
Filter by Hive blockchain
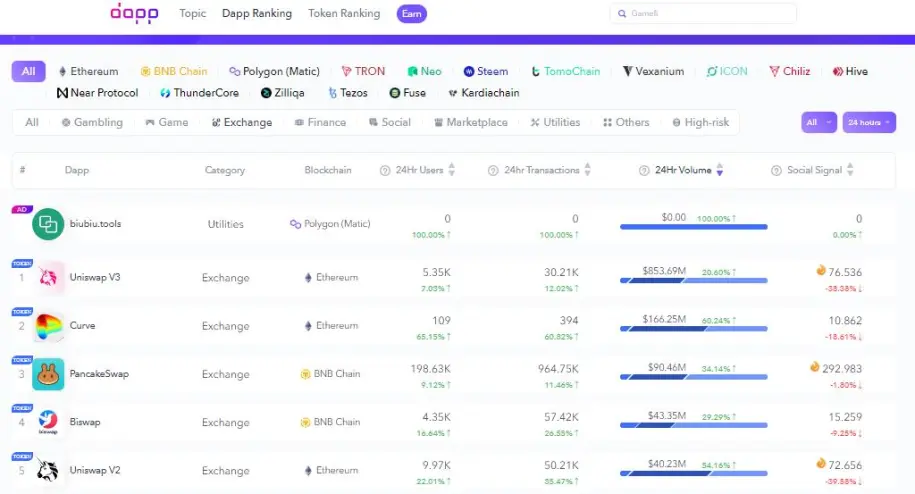click(850, 71)
